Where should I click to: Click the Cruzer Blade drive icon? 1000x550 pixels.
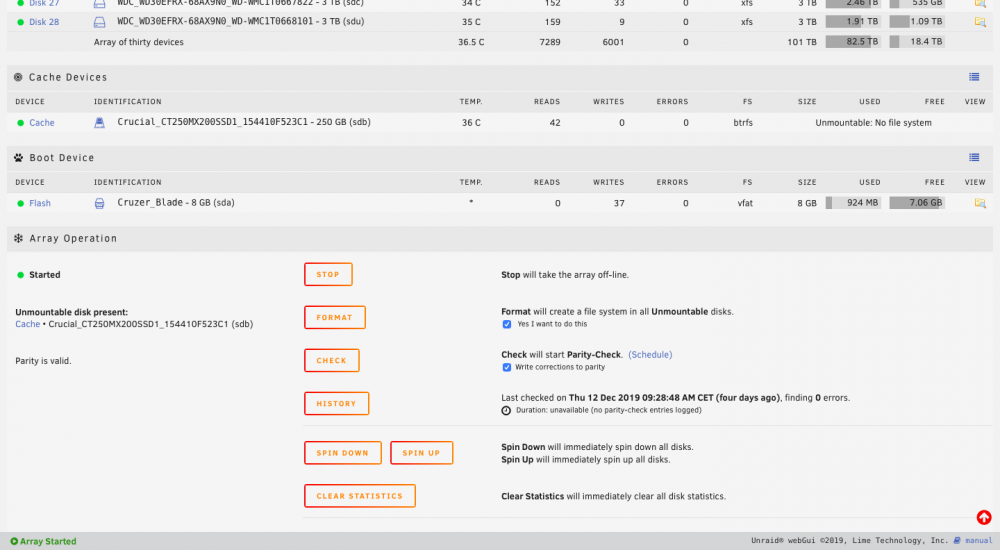click(x=99, y=203)
